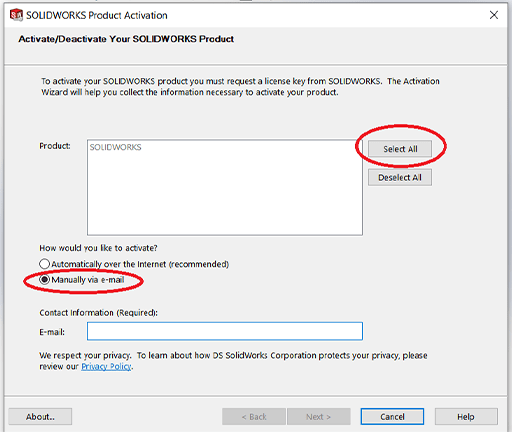The height and width of the screenshot is (436, 512).
Task: Click the Deselect All button
Action: 400,177
